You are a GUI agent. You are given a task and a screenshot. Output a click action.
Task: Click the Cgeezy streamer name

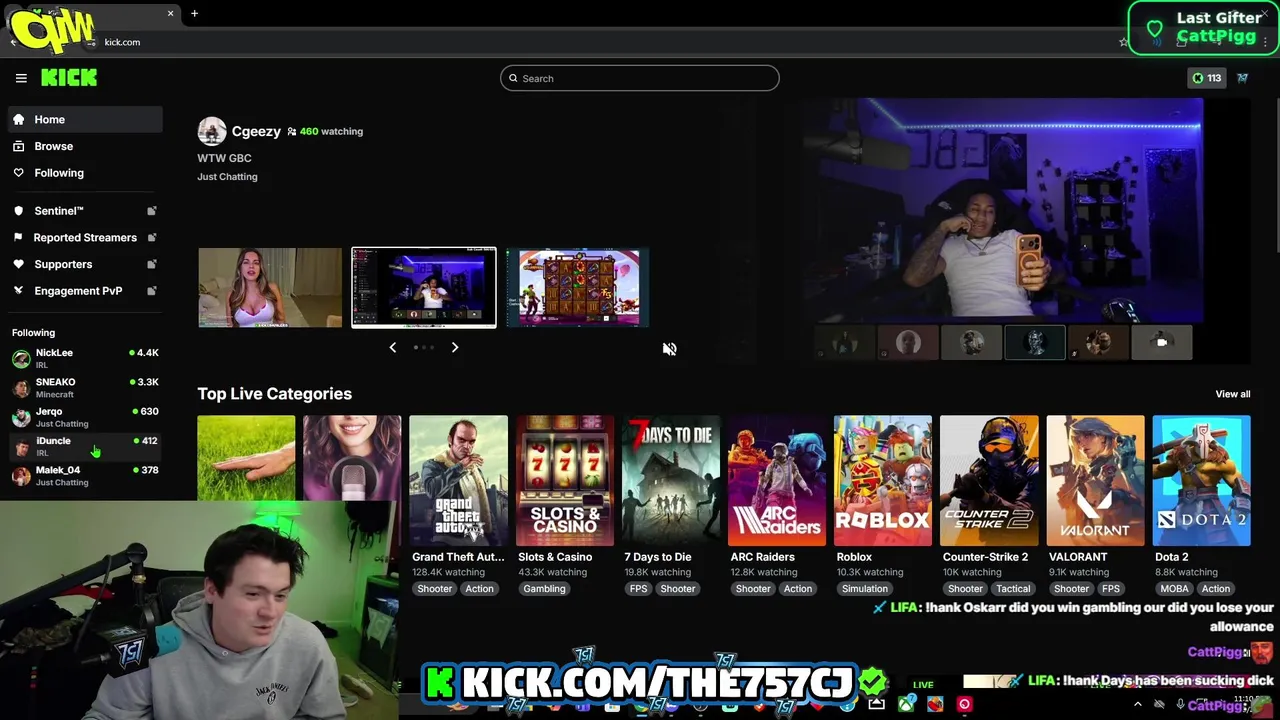pos(256,131)
